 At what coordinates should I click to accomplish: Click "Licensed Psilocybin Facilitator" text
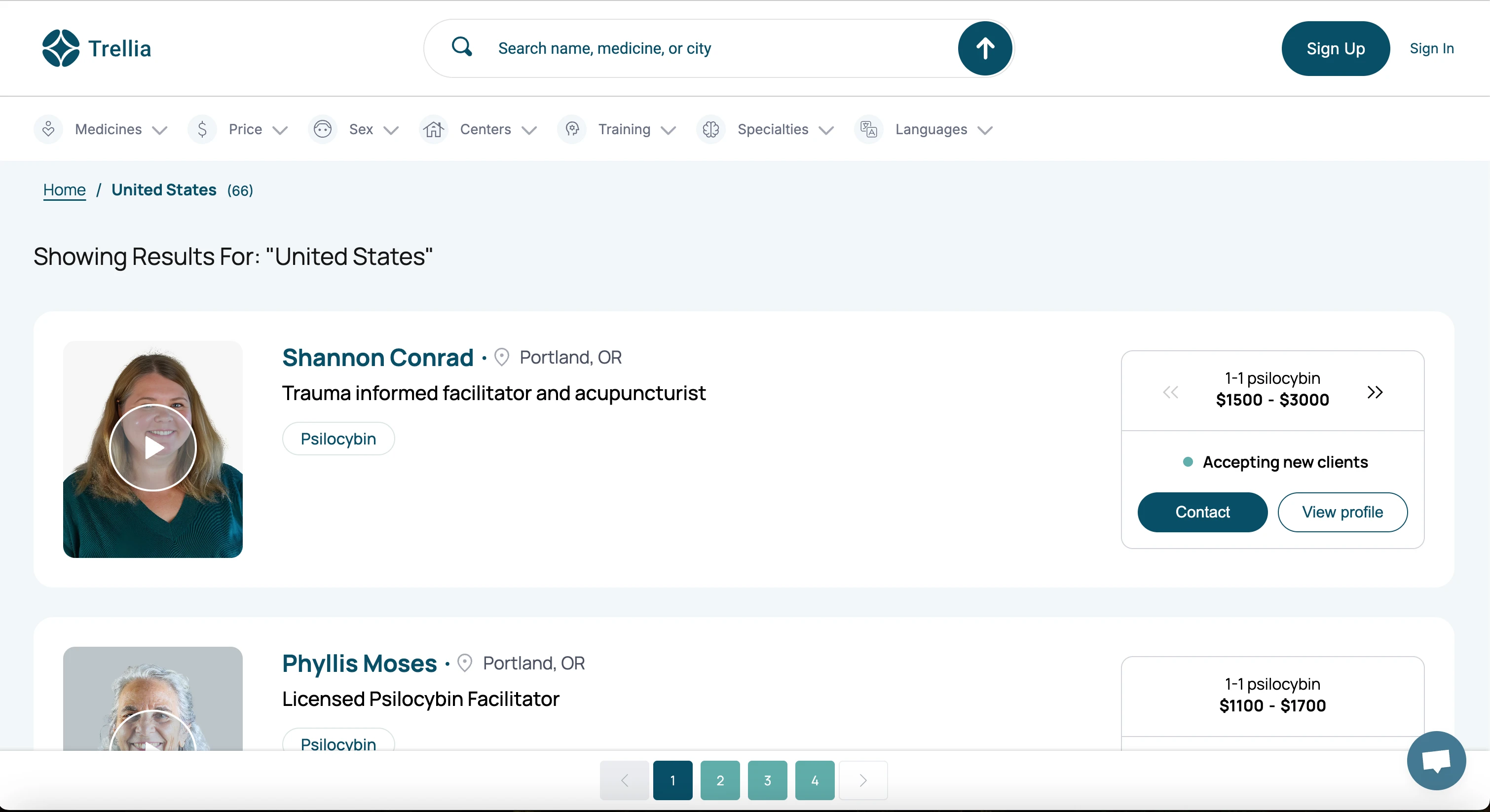(x=420, y=699)
